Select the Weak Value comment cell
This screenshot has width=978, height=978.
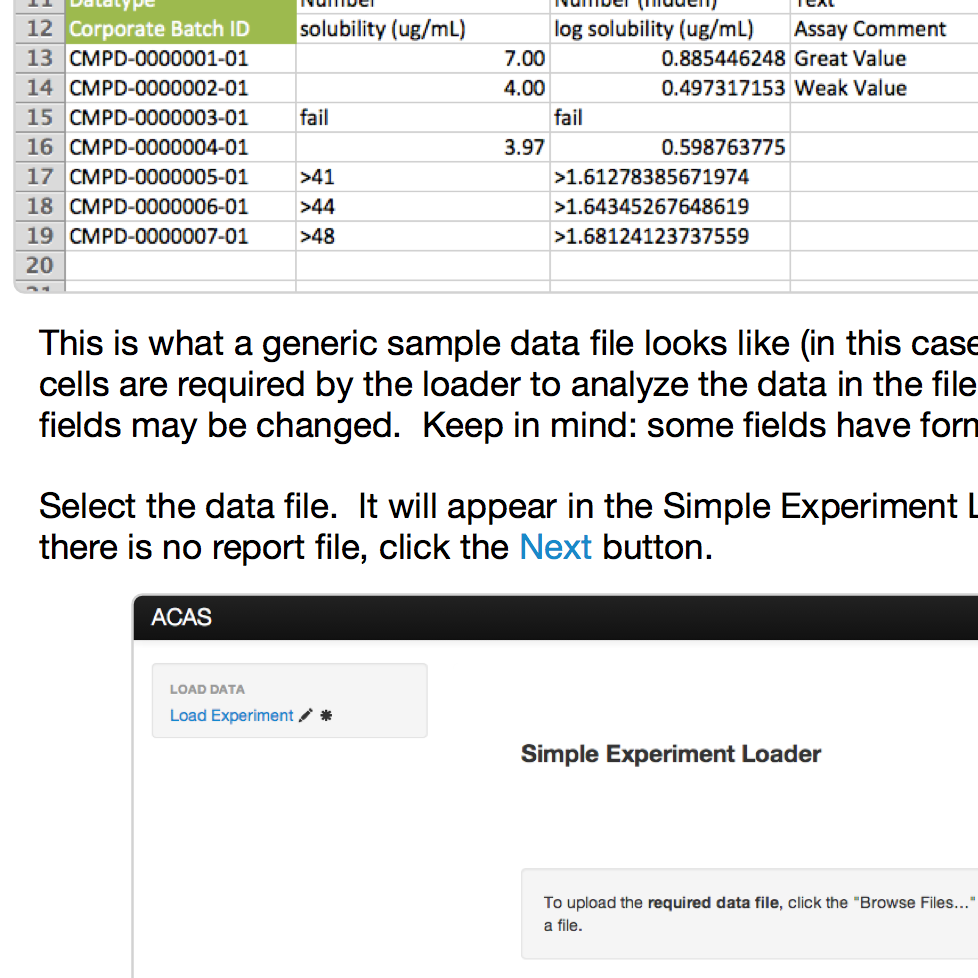[884, 88]
